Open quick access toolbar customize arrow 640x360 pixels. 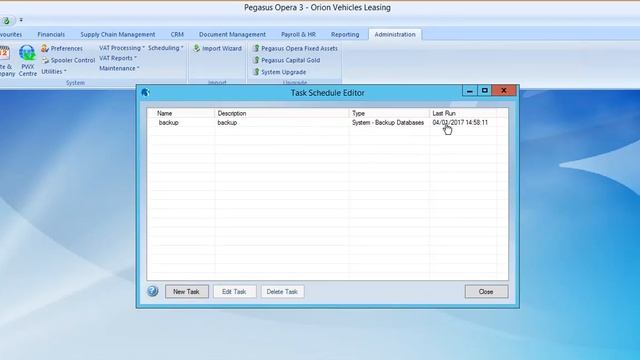[x=21, y=20]
